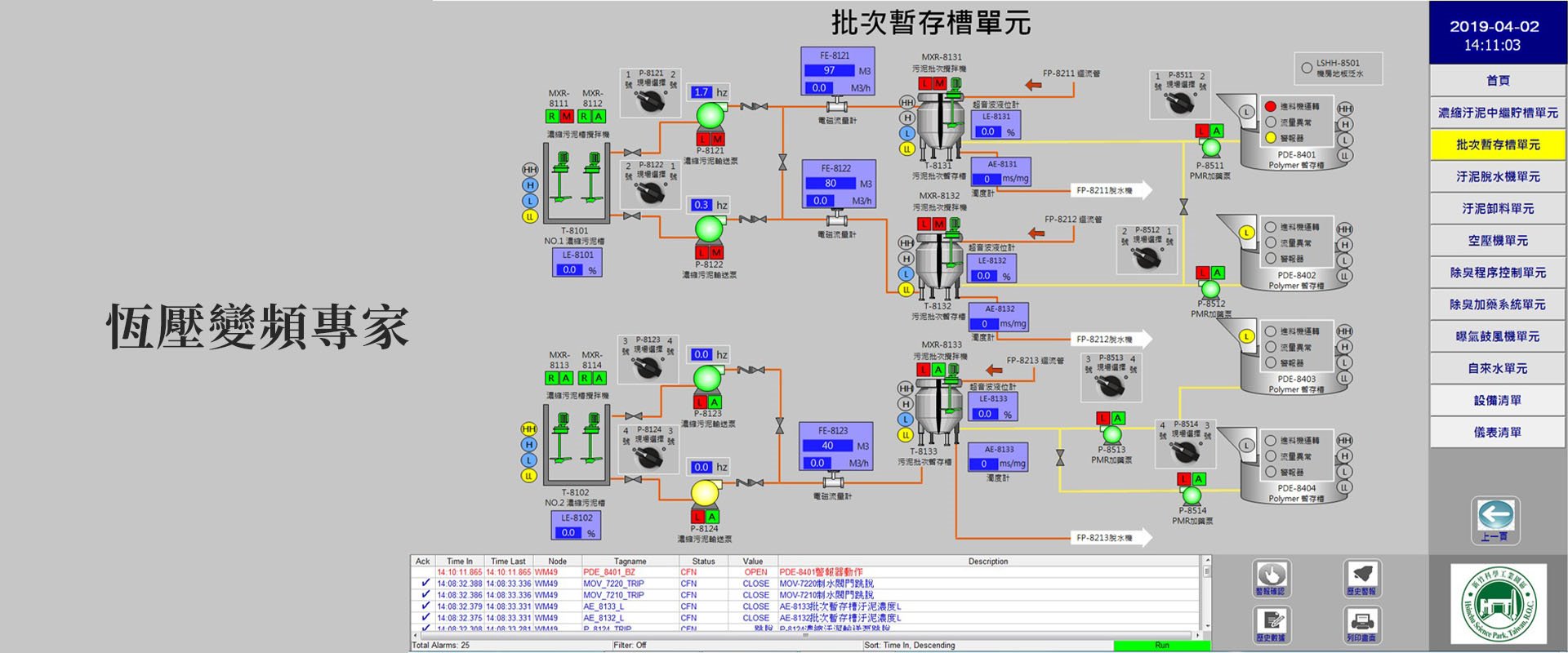The height and width of the screenshot is (653, 1568).
Task: Open the 歷史數據 historical data icon
Action: [x=1271, y=624]
